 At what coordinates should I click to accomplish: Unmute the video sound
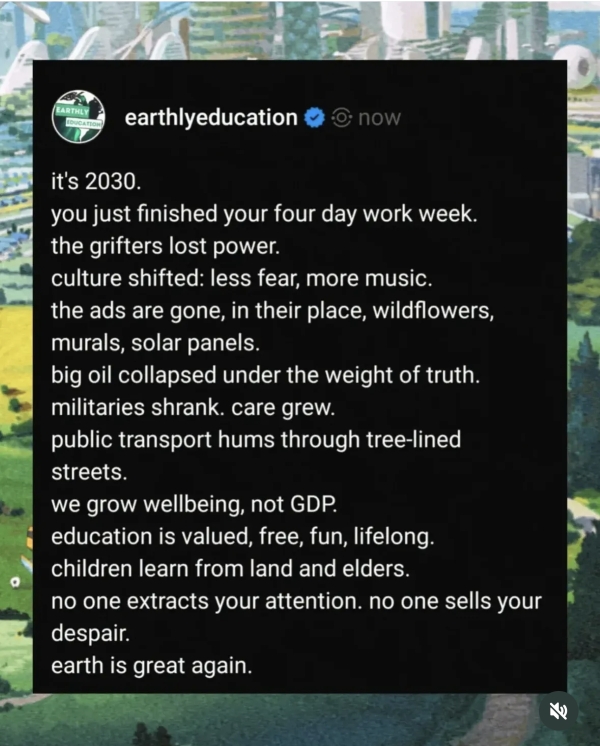558,710
